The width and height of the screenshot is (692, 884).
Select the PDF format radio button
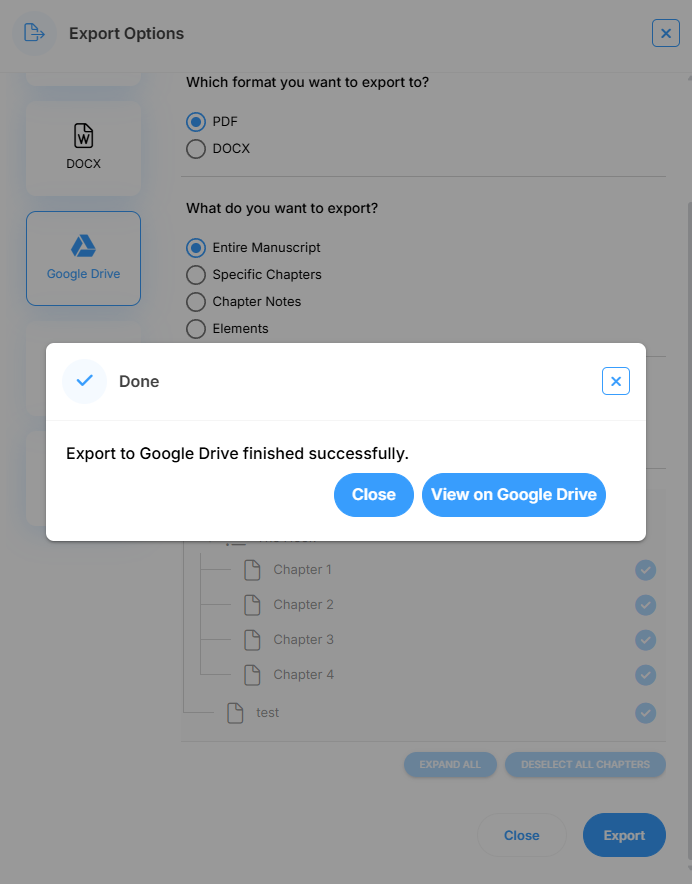click(196, 122)
